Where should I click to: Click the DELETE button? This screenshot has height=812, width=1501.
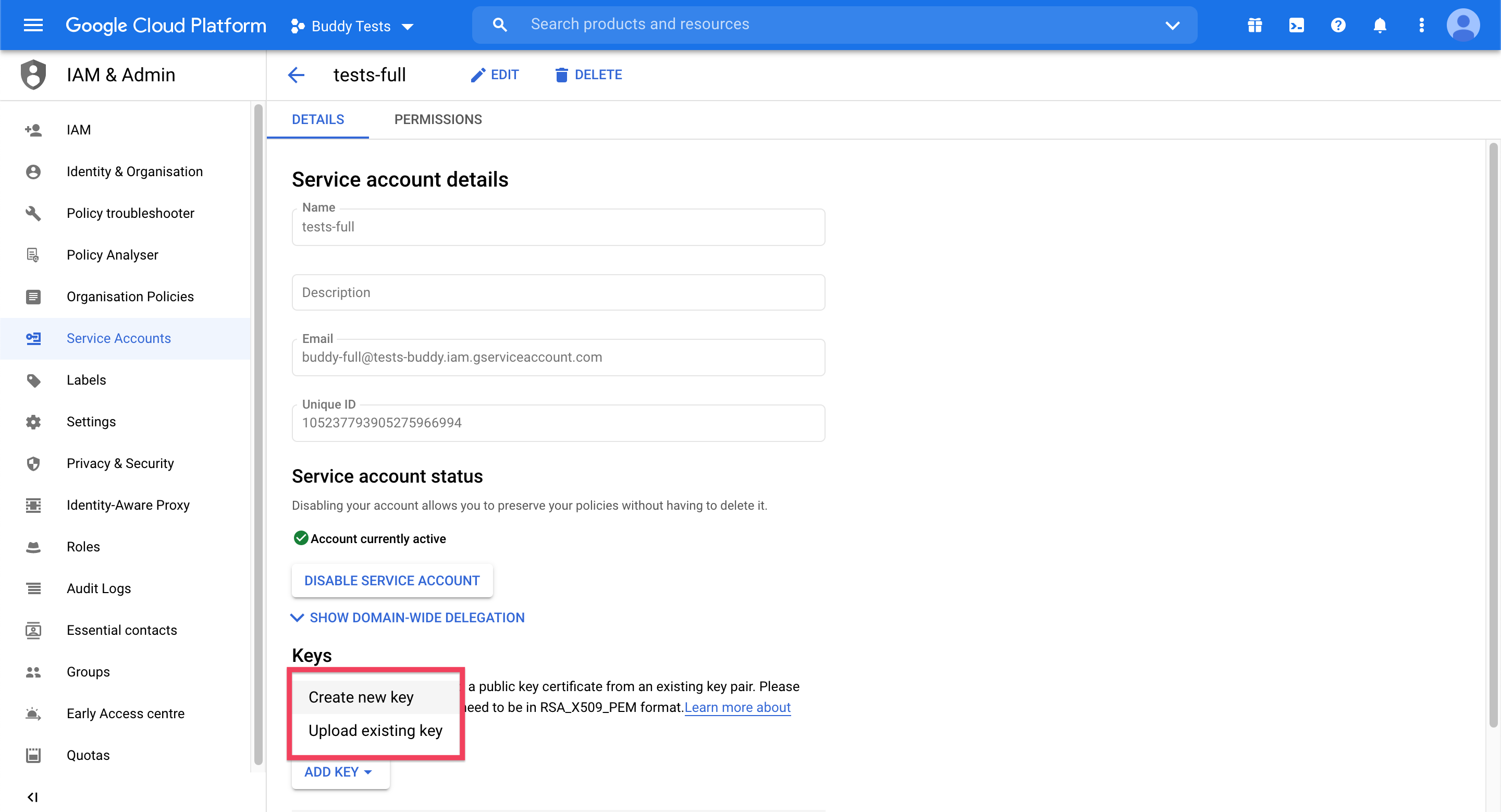pyautogui.click(x=588, y=75)
